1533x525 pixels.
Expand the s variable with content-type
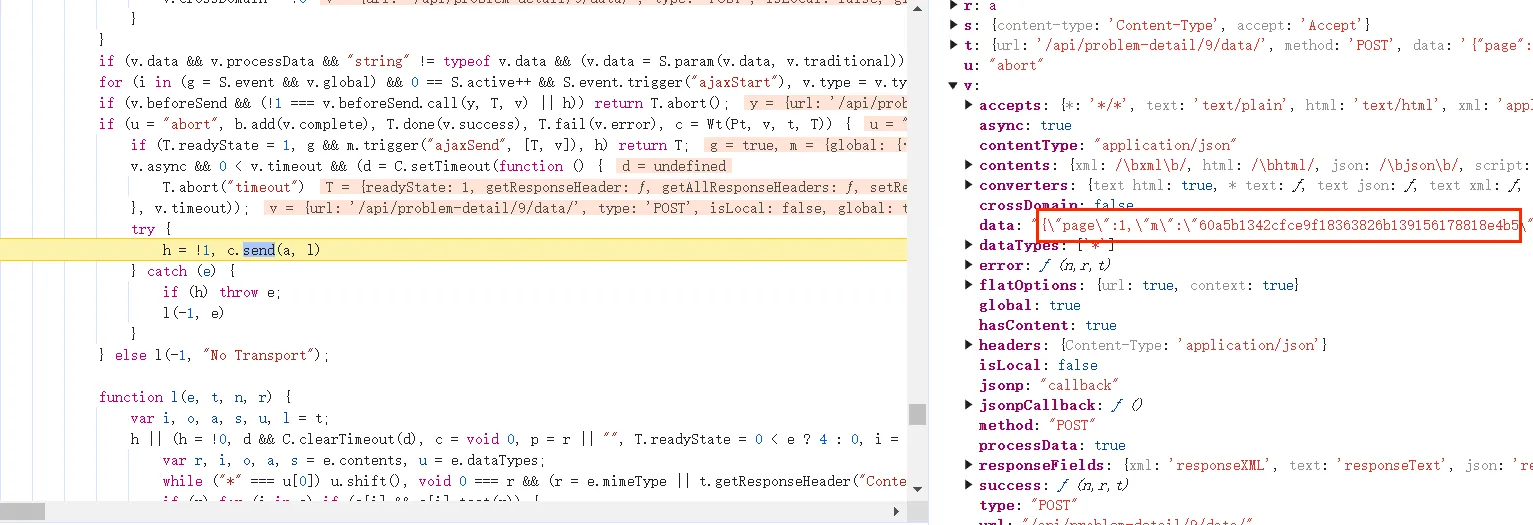[x=953, y=25]
